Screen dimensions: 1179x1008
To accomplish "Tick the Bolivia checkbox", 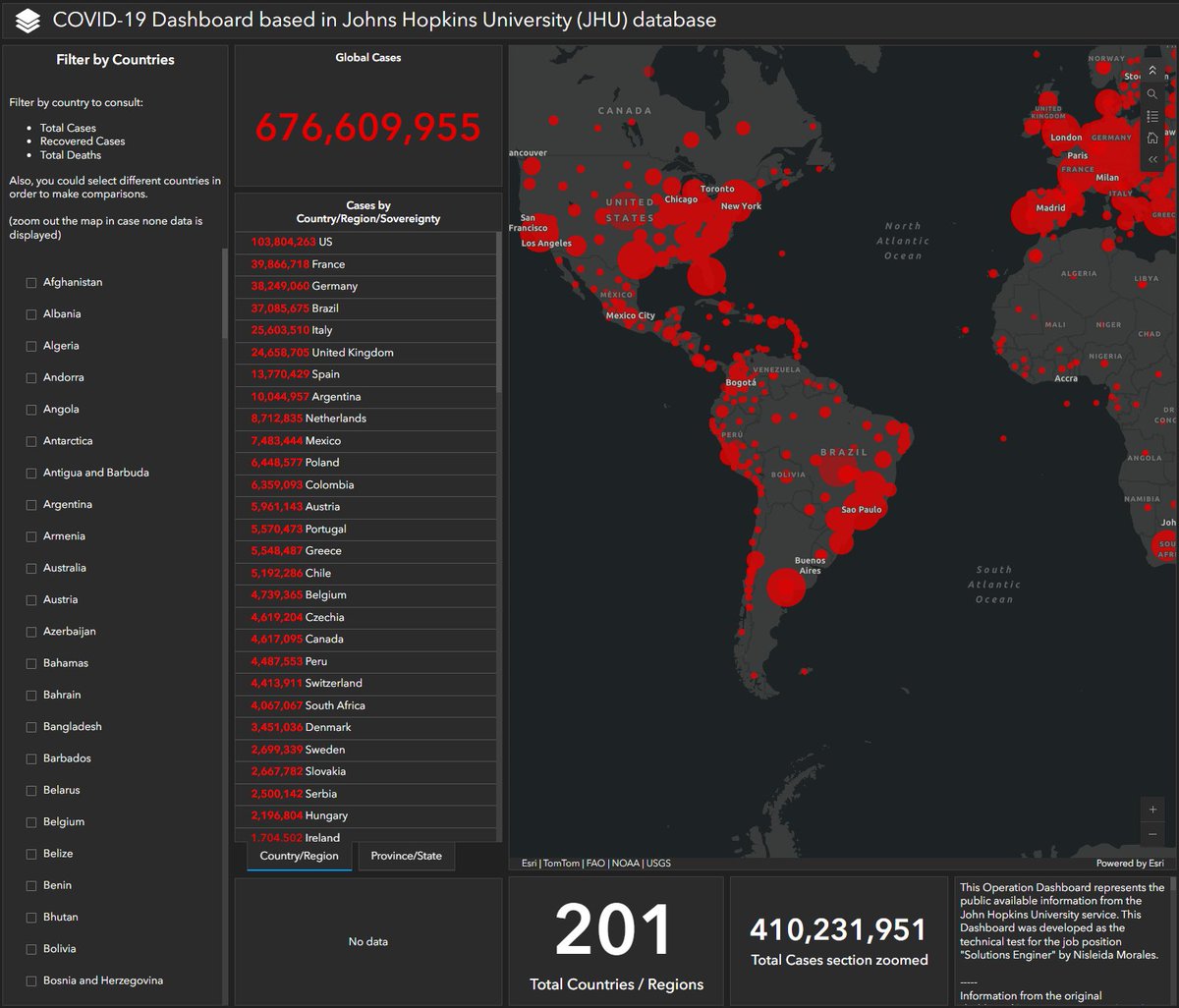I will coord(31,950).
